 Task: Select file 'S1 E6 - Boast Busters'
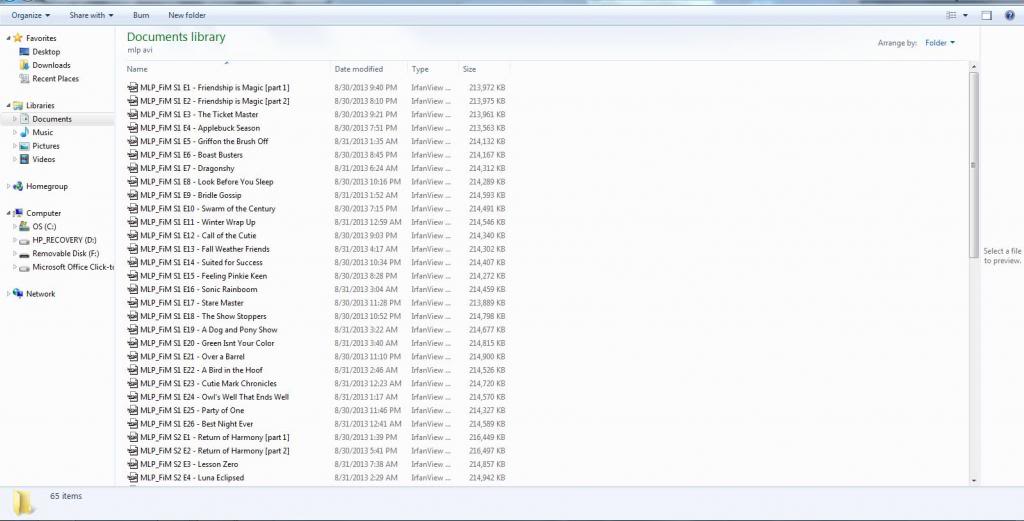click(191, 155)
